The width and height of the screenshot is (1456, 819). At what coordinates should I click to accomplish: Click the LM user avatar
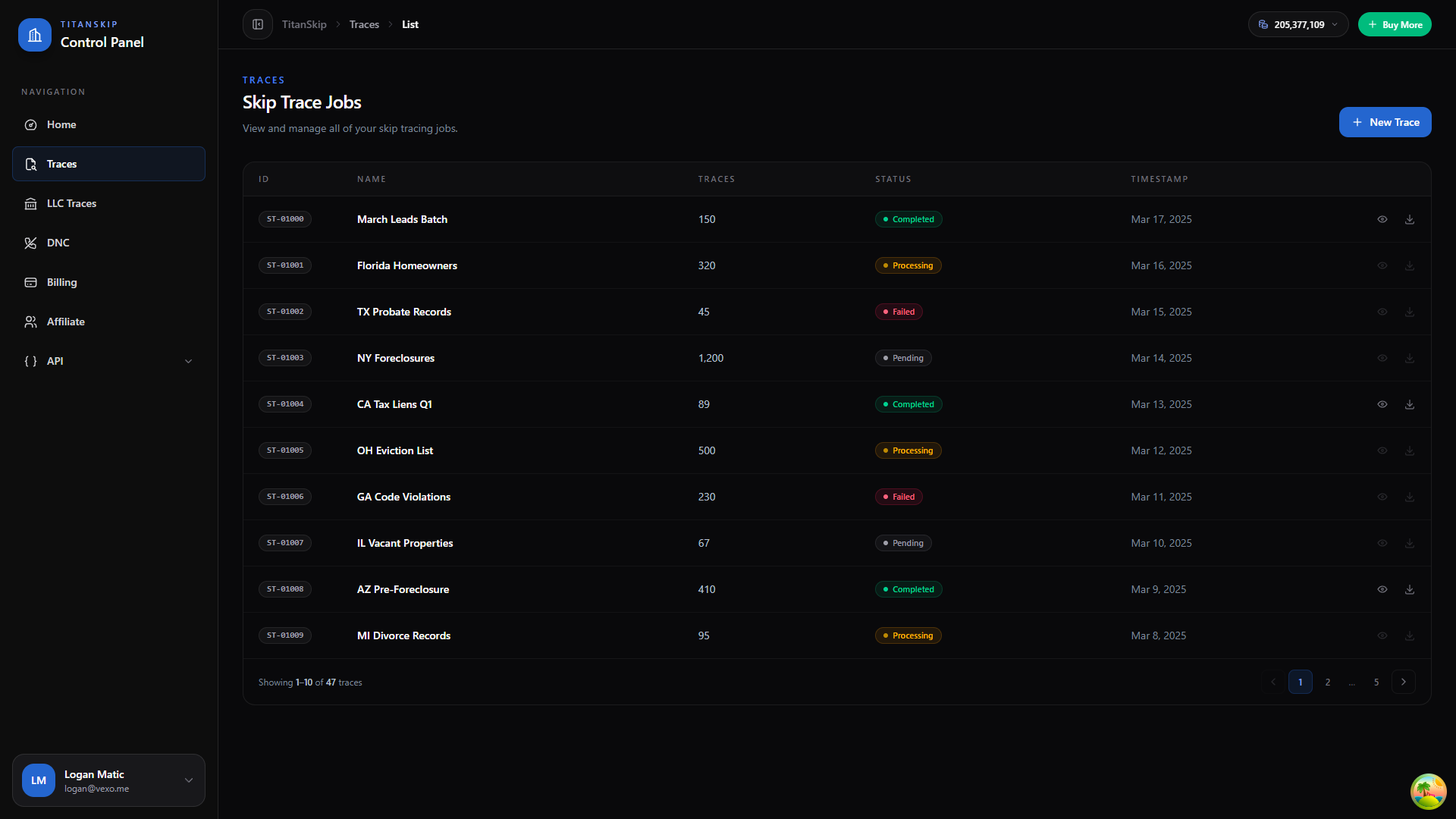[39, 780]
